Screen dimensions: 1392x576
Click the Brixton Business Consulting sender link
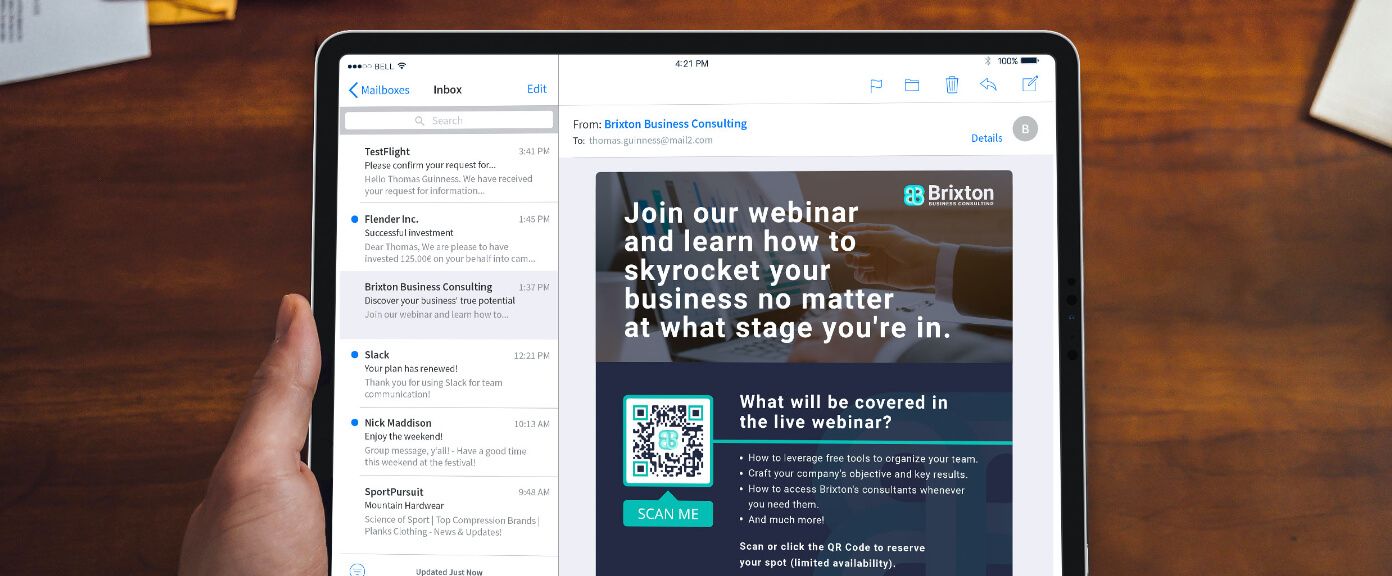point(675,124)
